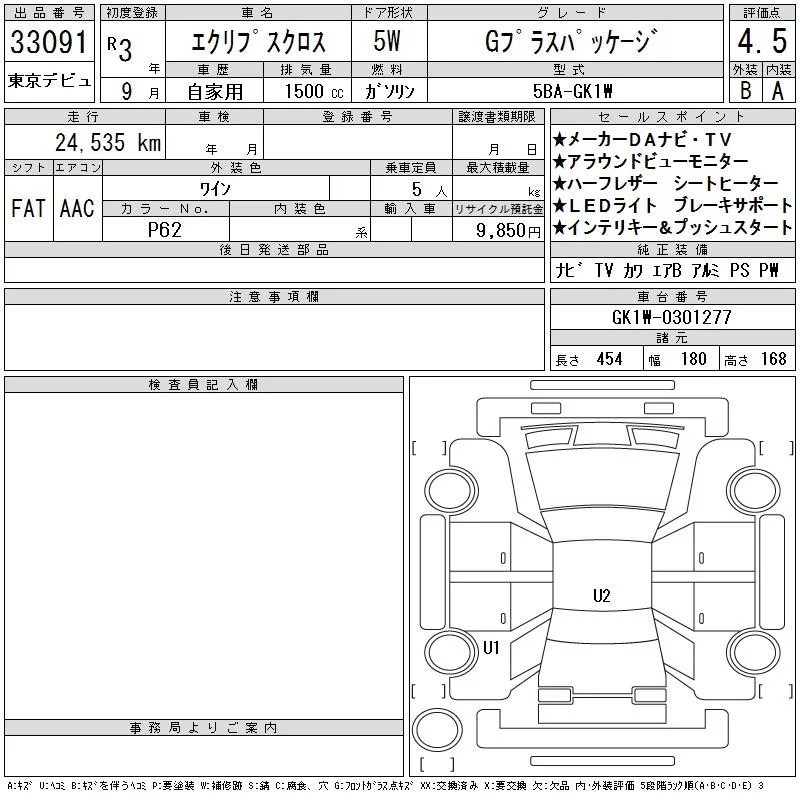Image resolution: width=800 pixels, height=800 pixels.
Task: Click the U2 dent mark on car diagram
Action: point(601,596)
